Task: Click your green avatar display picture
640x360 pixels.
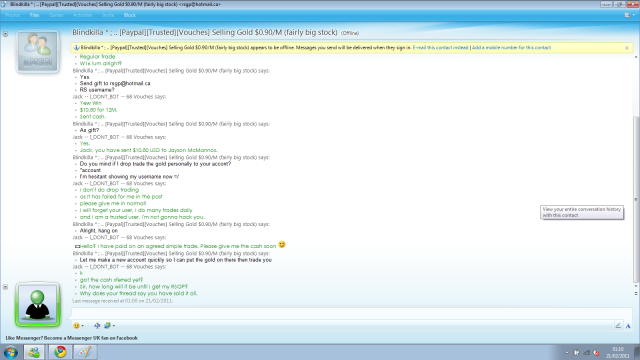Action: click(x=38, y=304)
